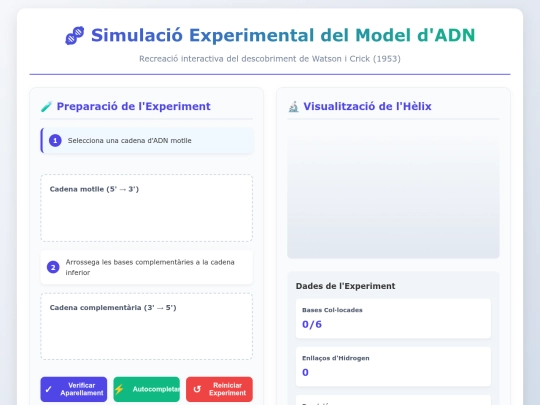Click the step 1 number badge

coord(55,141)
